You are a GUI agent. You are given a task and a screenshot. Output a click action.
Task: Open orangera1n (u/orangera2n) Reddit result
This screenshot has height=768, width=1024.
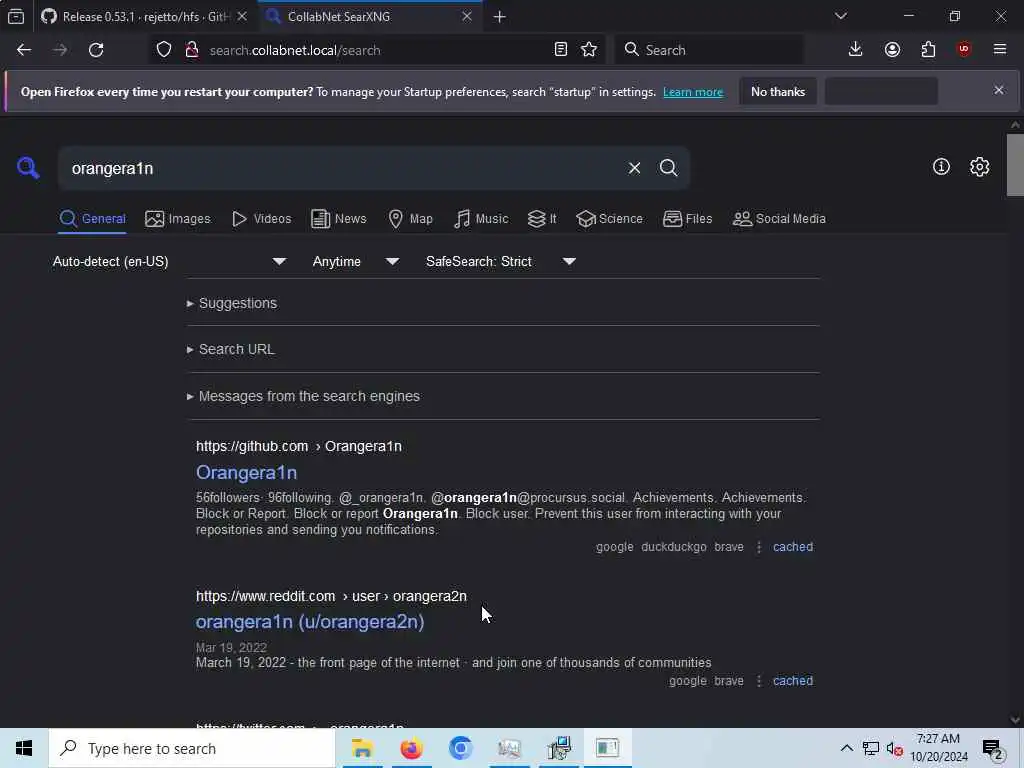pyautogui.click(x=310, y=622)
